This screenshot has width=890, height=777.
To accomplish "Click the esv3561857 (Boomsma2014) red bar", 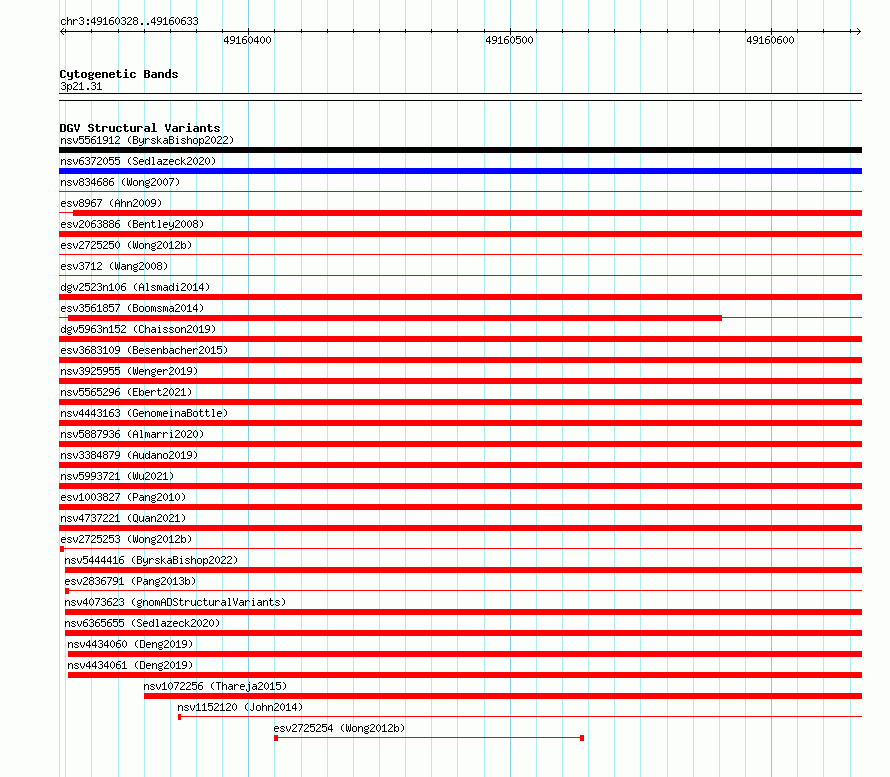I will click(x=394, y=318).
